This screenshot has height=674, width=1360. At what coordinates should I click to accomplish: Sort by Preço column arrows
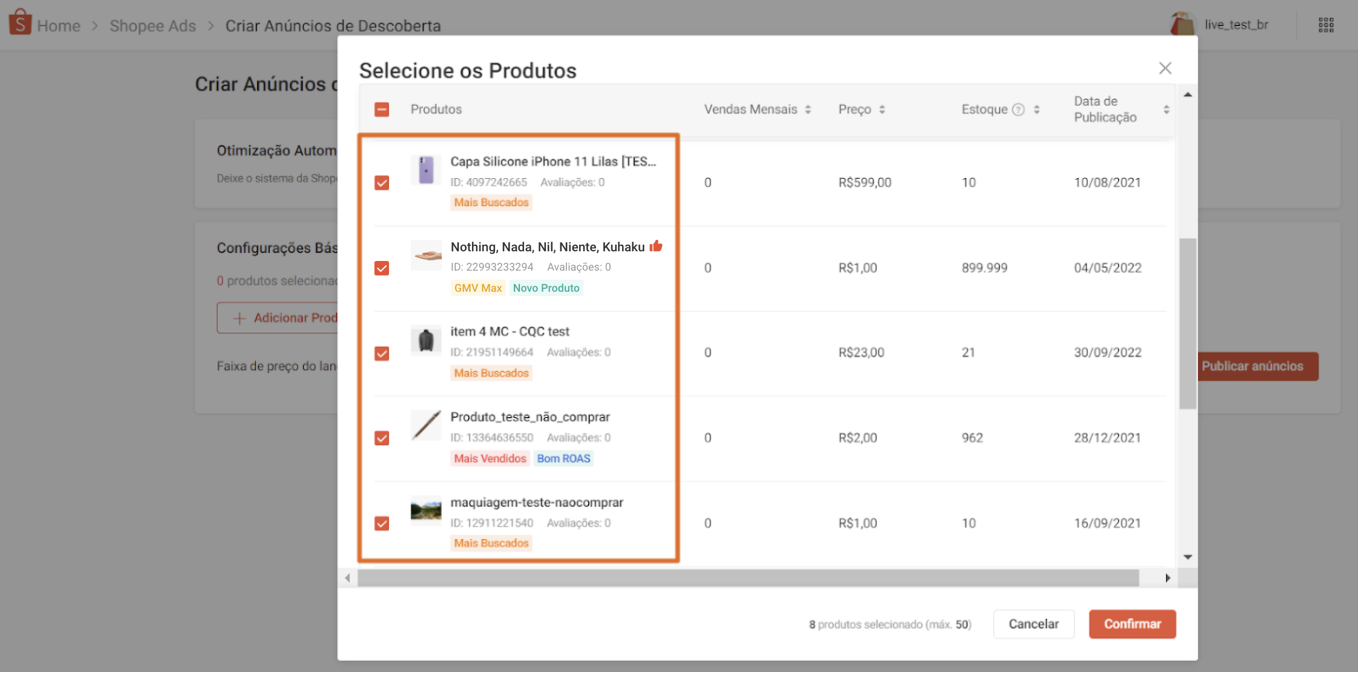click(882, 110)
